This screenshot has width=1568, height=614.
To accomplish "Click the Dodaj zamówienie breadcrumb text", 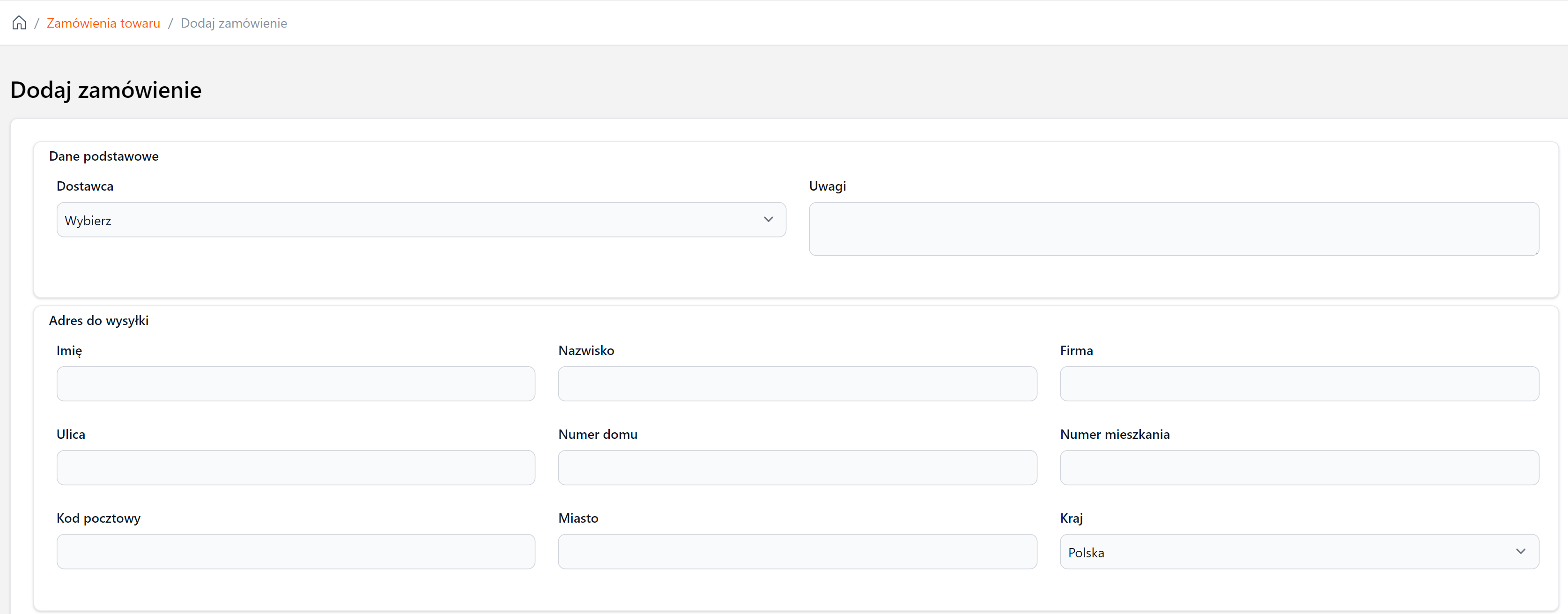I will click(233, 23).
